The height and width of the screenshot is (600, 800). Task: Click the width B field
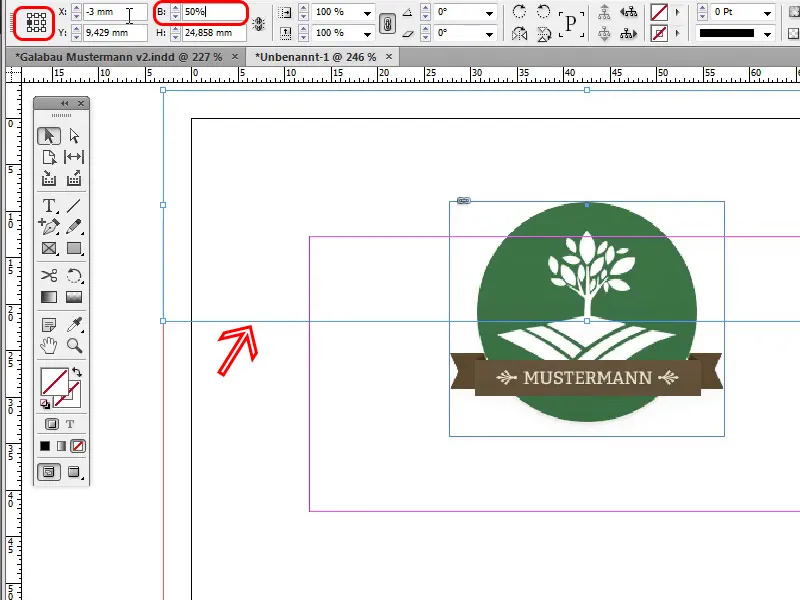pos(214,11)
